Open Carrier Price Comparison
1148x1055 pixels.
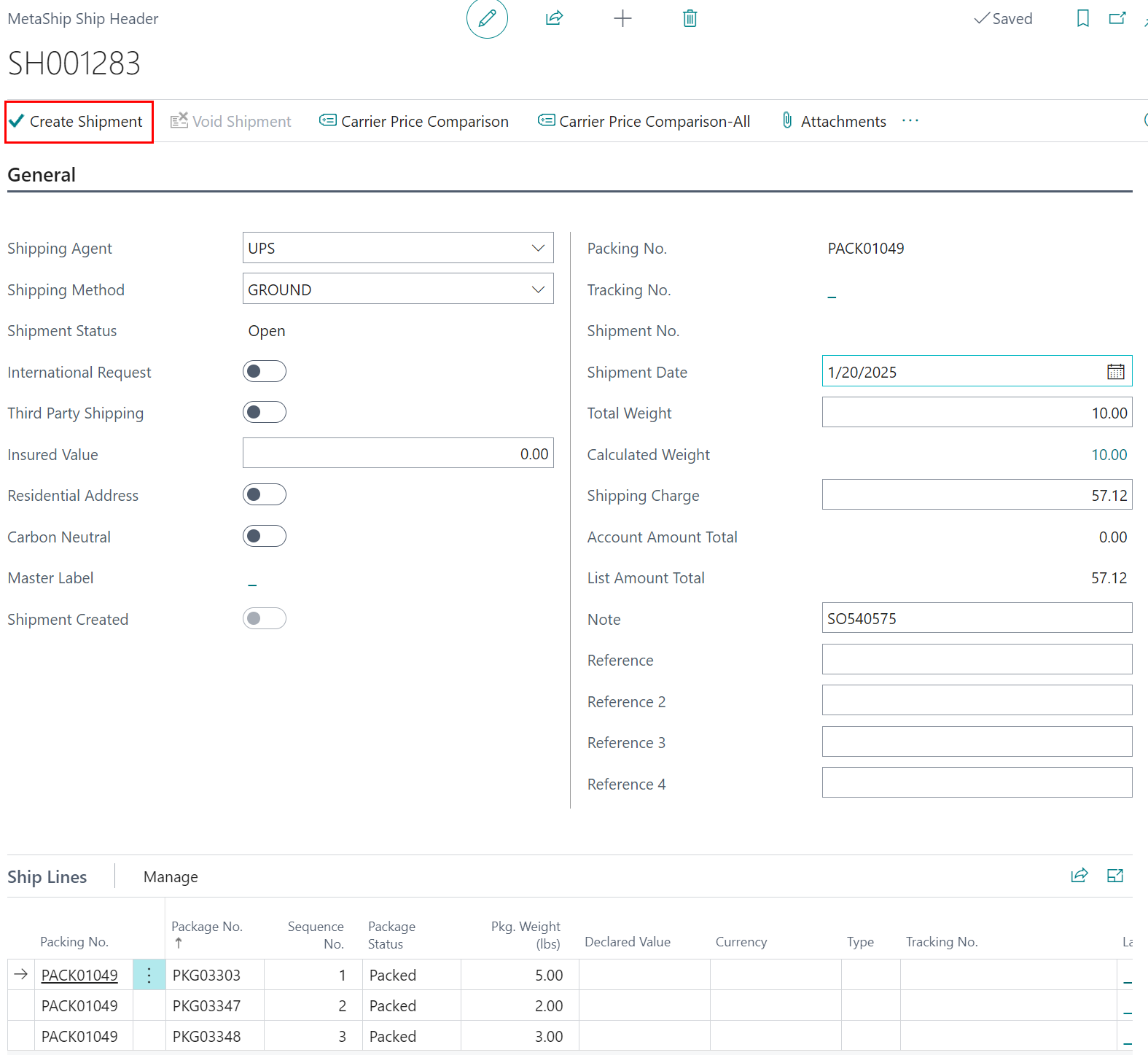click(414, 121)
